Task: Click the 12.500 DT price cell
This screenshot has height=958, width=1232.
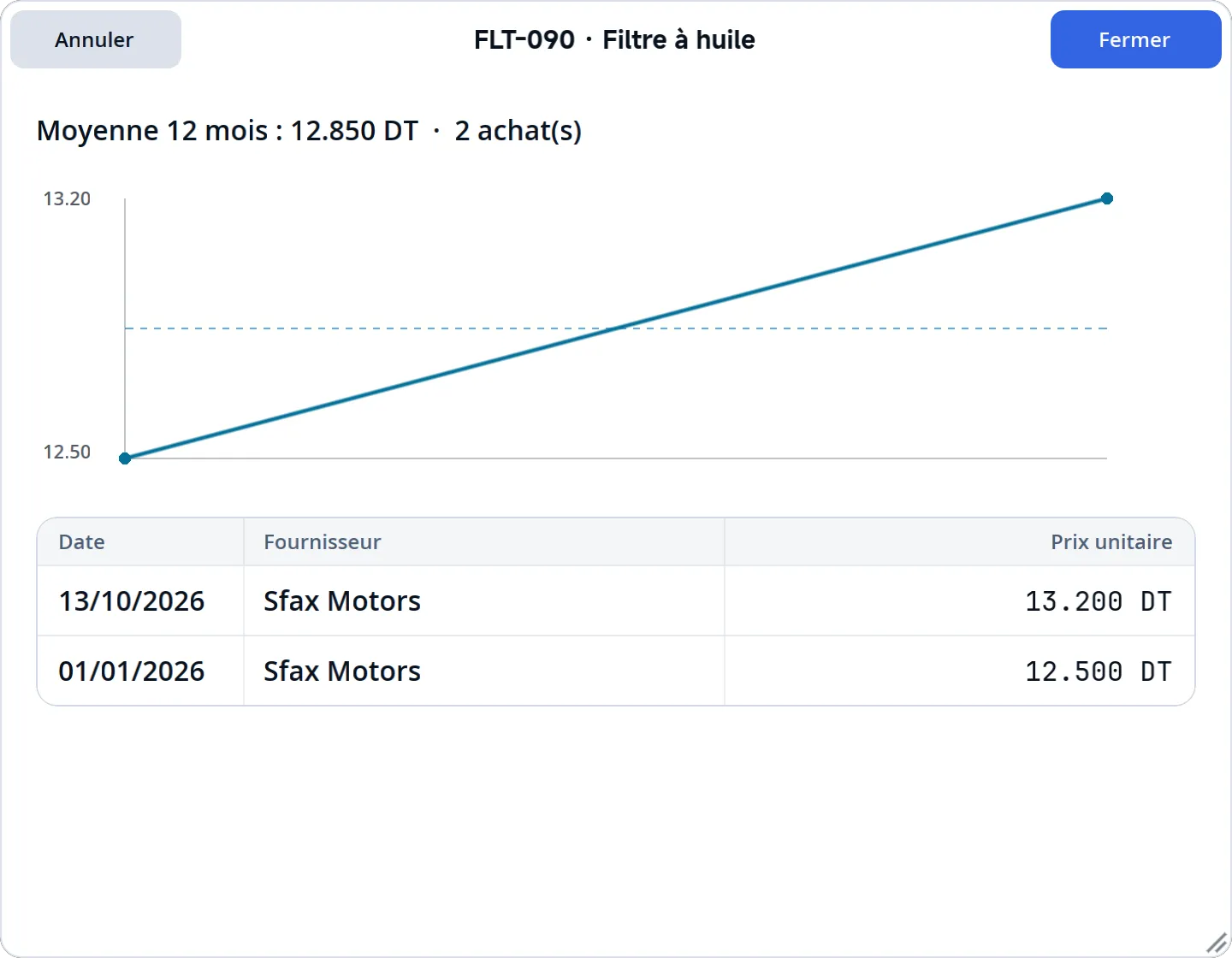Action: pyautogui.click(x=960, y=671)
